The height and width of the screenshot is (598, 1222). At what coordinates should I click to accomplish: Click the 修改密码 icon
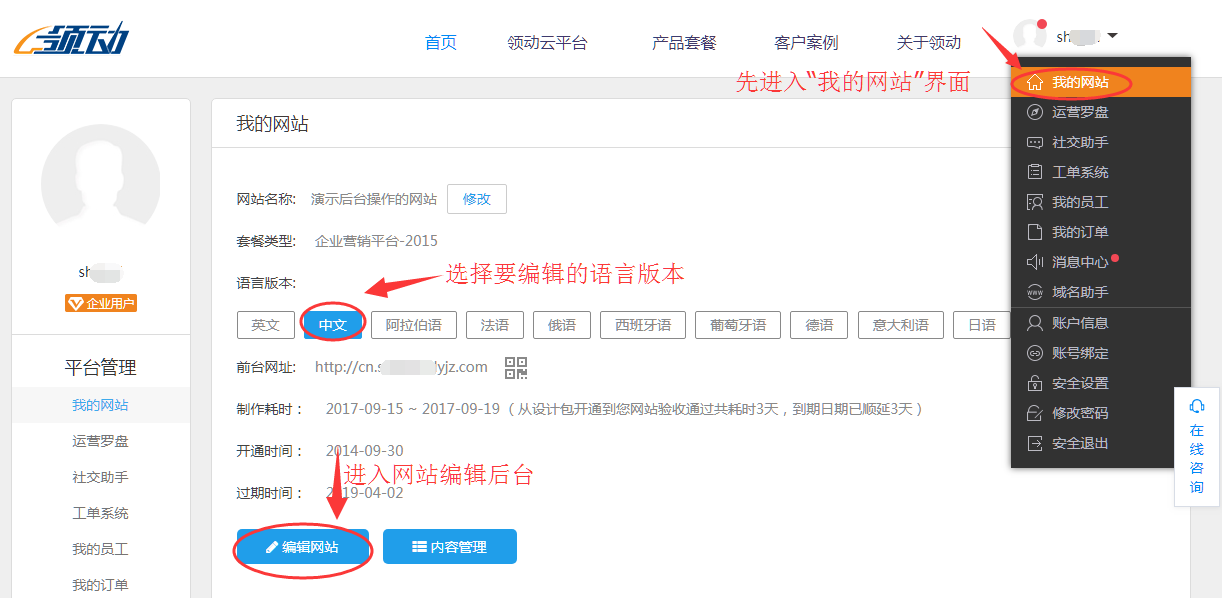click(x=1036, y=413)
